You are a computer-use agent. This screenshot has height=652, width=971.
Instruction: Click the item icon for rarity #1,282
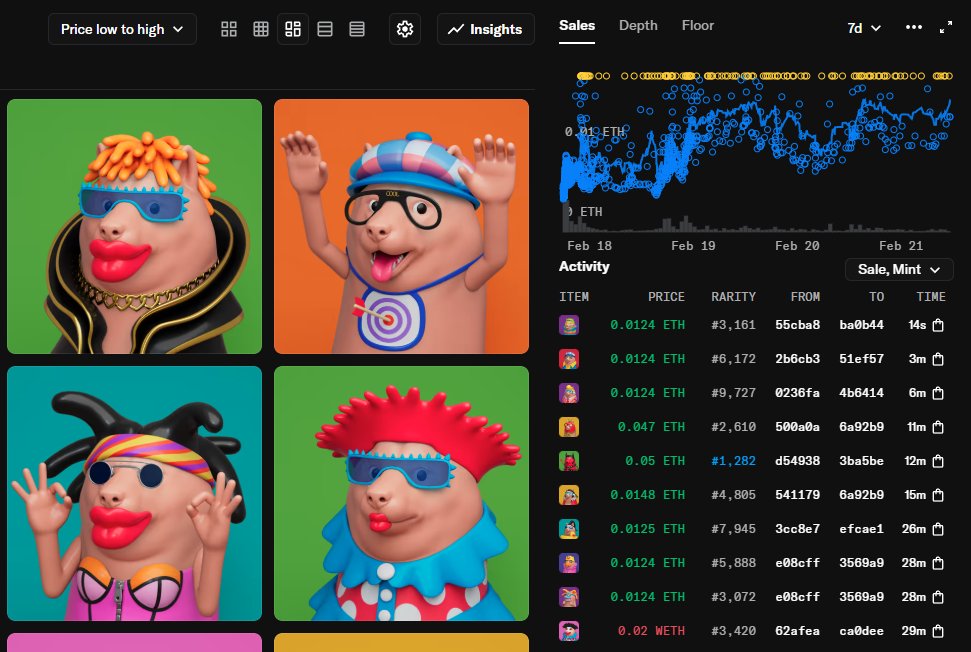coord(569,461)
